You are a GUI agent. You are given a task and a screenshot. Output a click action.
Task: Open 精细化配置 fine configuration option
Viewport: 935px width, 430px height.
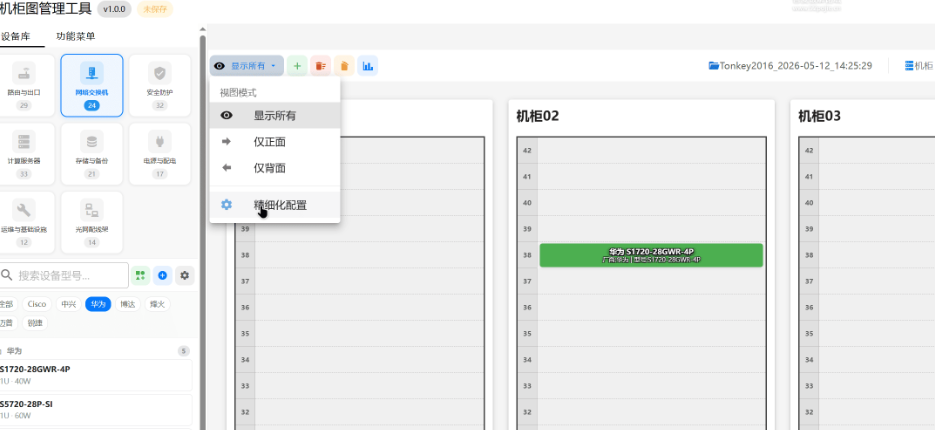tap(275, 205)
